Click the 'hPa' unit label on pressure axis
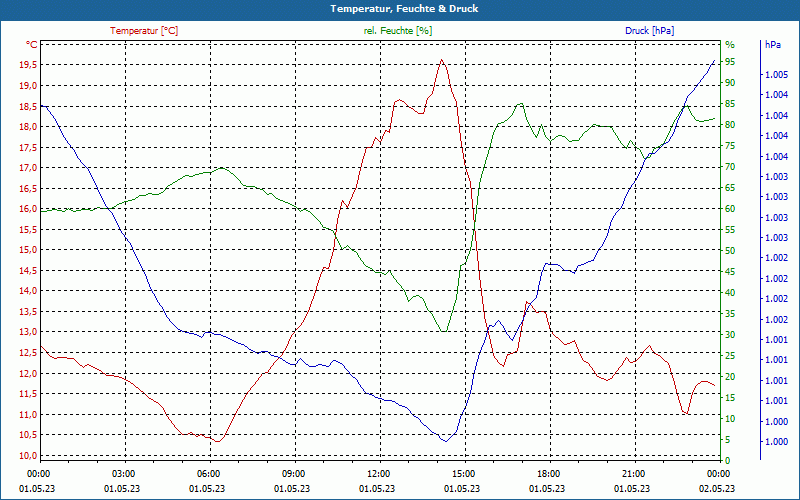This screenshot has height=500, width=800. coord(773,45)
